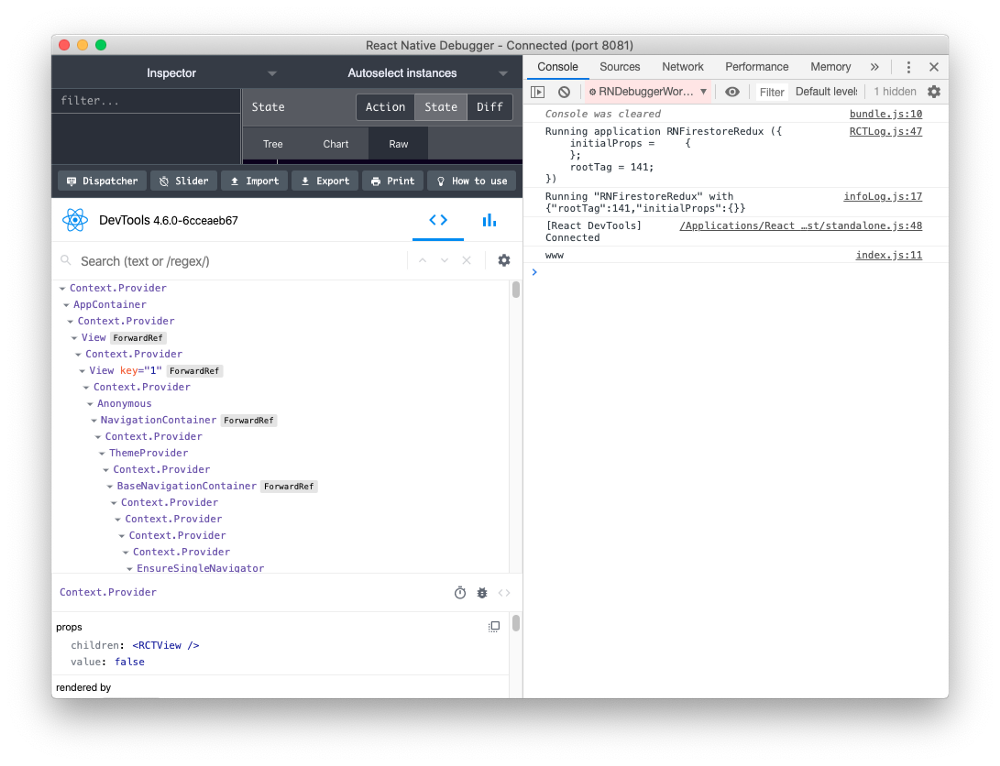Enable the Chart view mode

point(335,144)
